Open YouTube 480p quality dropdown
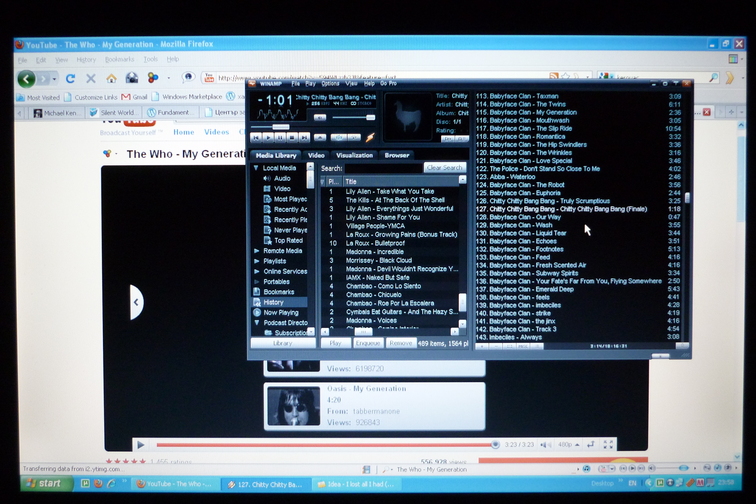 click(568, 445)
